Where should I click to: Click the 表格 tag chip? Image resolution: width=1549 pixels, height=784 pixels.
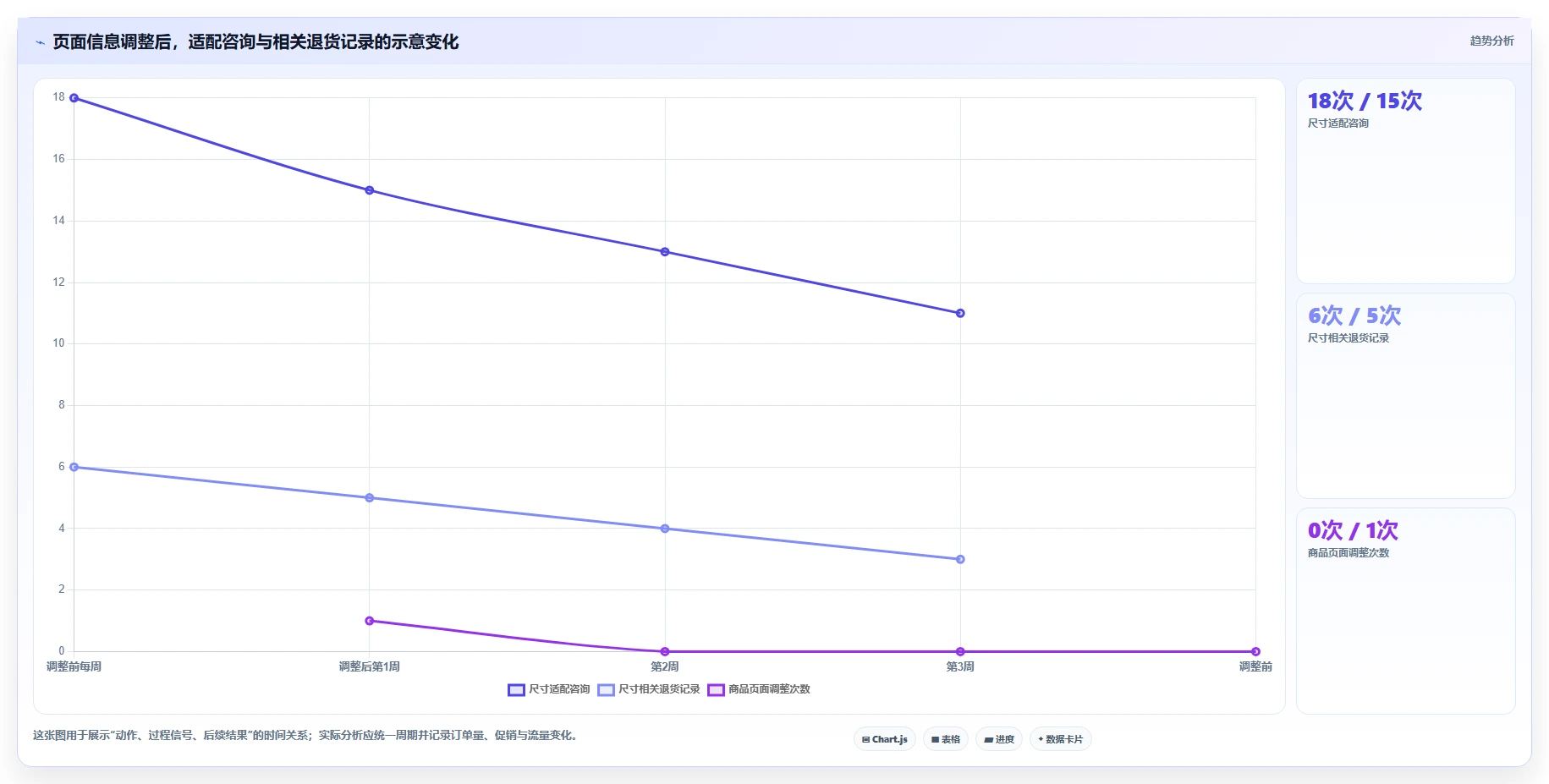tap(946, 739)
